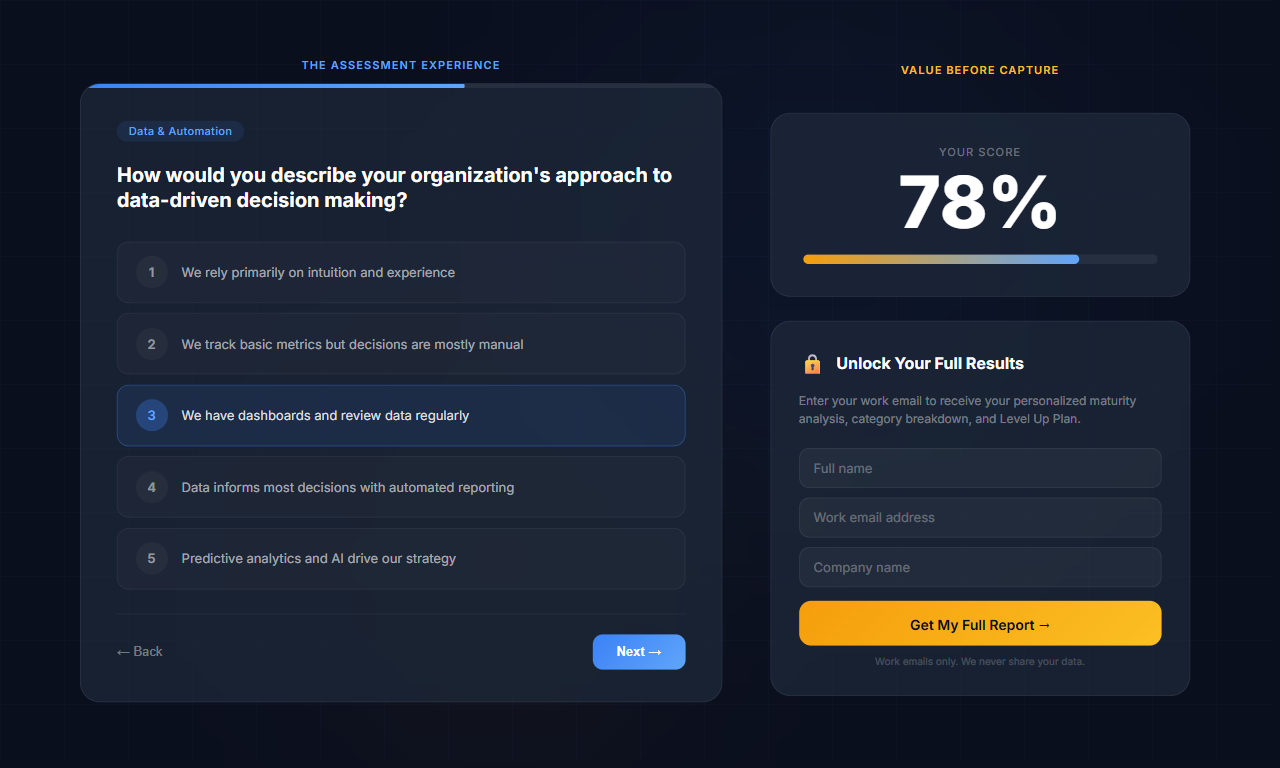Click the Get My Full Report button
The image size is (1280, 768).
979,623
